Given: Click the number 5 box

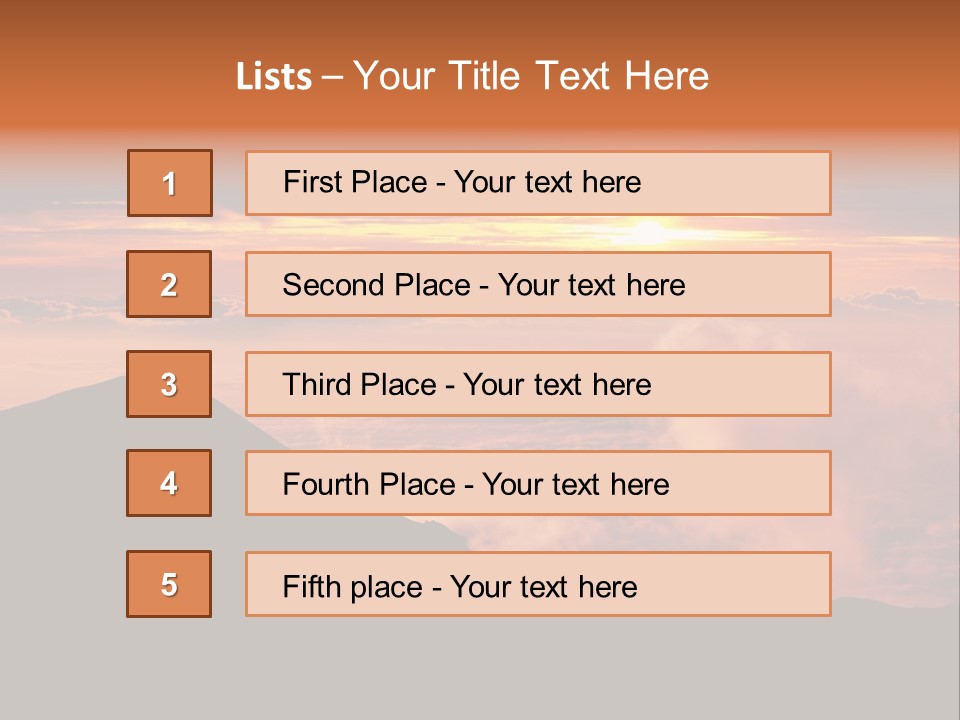Looking at the screenshot, I should [169, 584].
